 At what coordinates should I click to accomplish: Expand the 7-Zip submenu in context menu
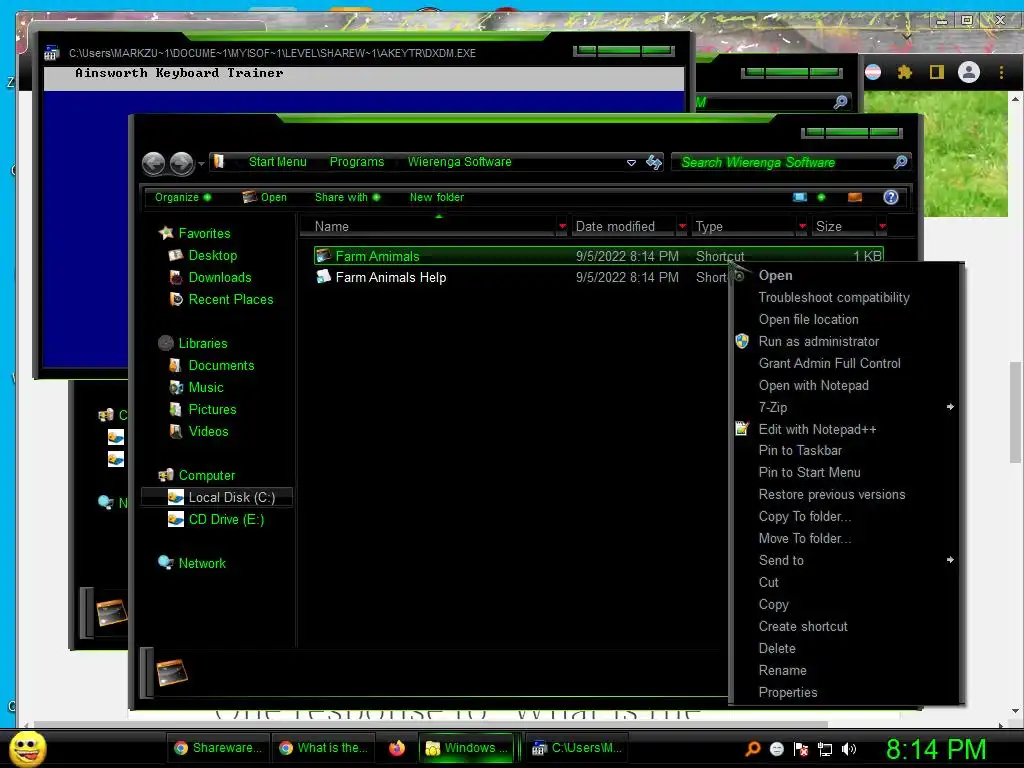(x=950, y=407)
